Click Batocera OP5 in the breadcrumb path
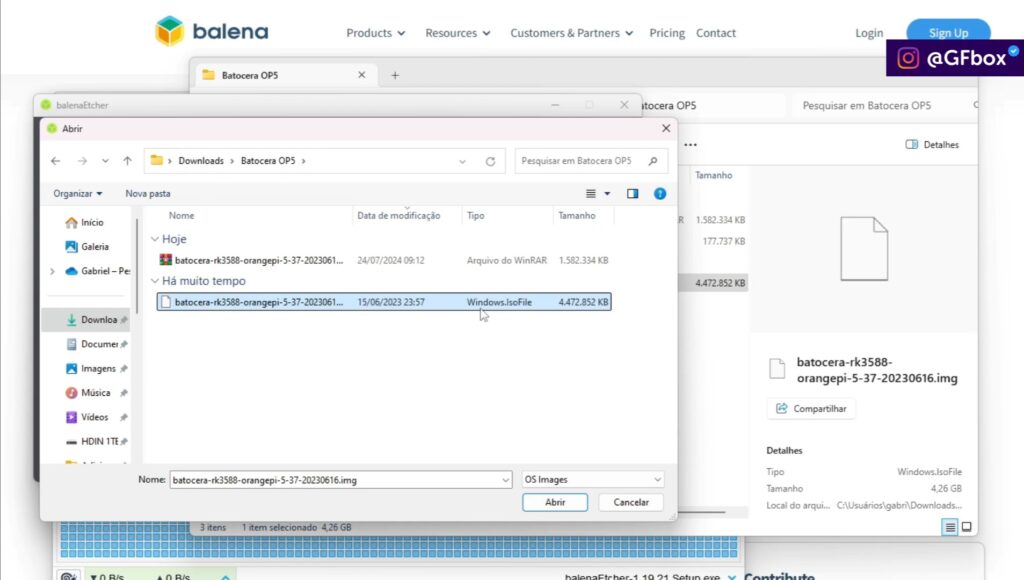This screenshot has width=1024, height=580. 268,161
